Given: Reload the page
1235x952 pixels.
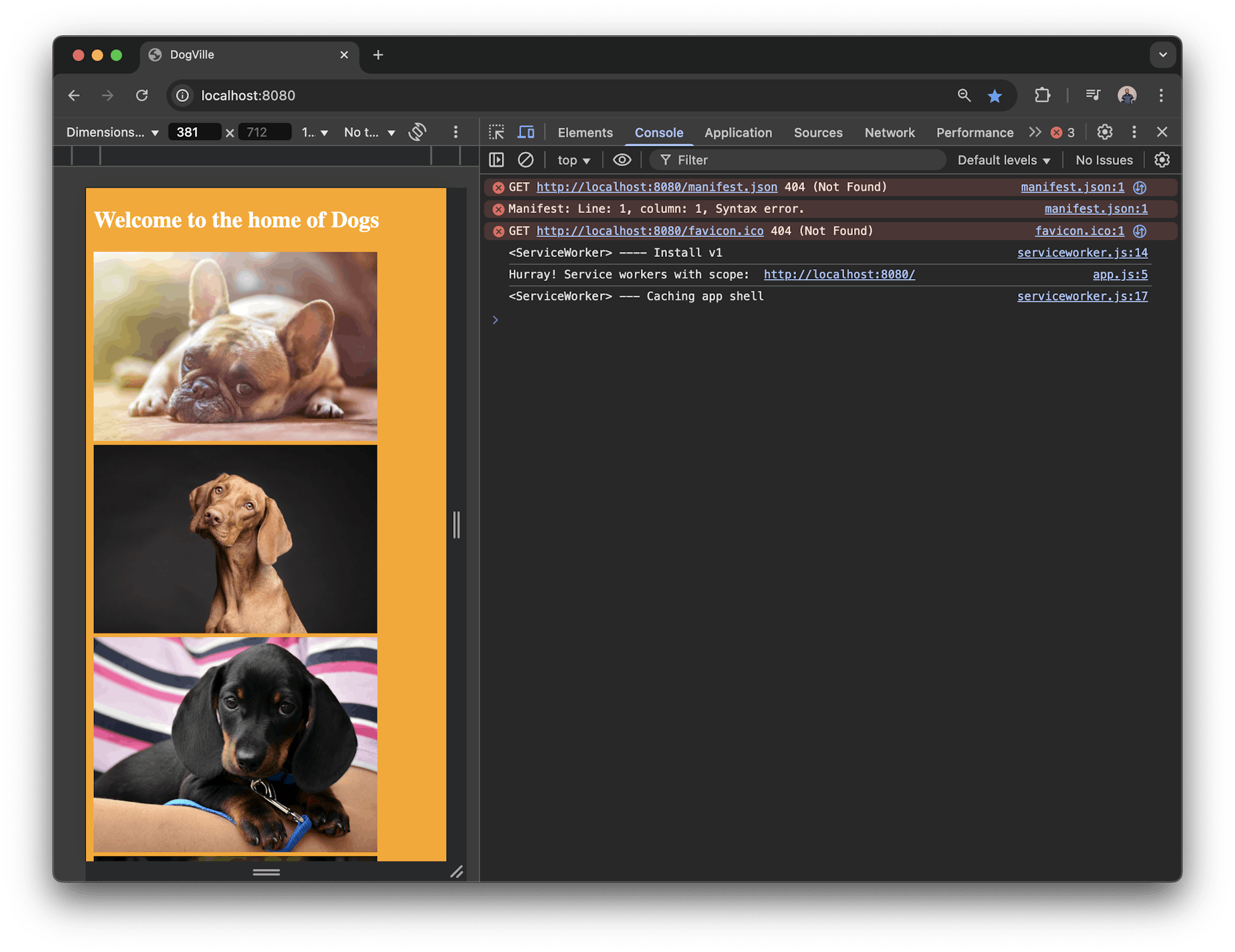Looking at the screenshot, I should [x=142, y=96].
